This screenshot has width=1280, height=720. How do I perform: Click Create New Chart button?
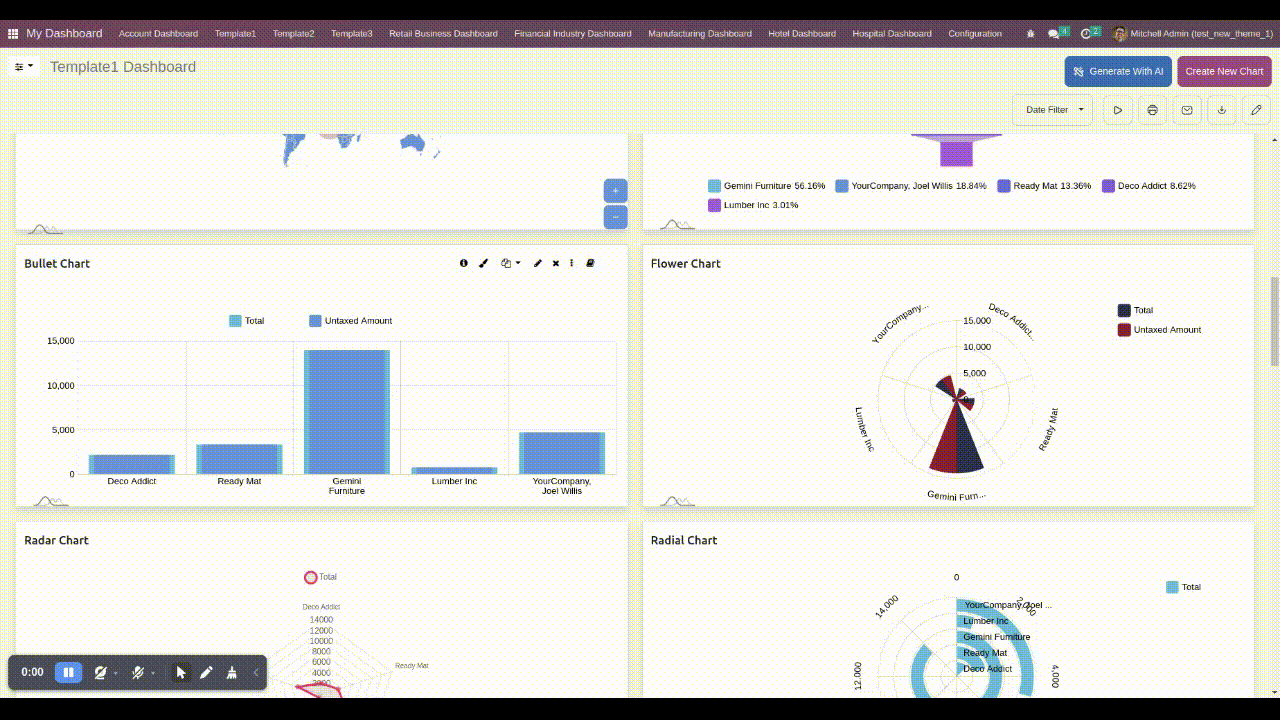tap(1224, 71)
